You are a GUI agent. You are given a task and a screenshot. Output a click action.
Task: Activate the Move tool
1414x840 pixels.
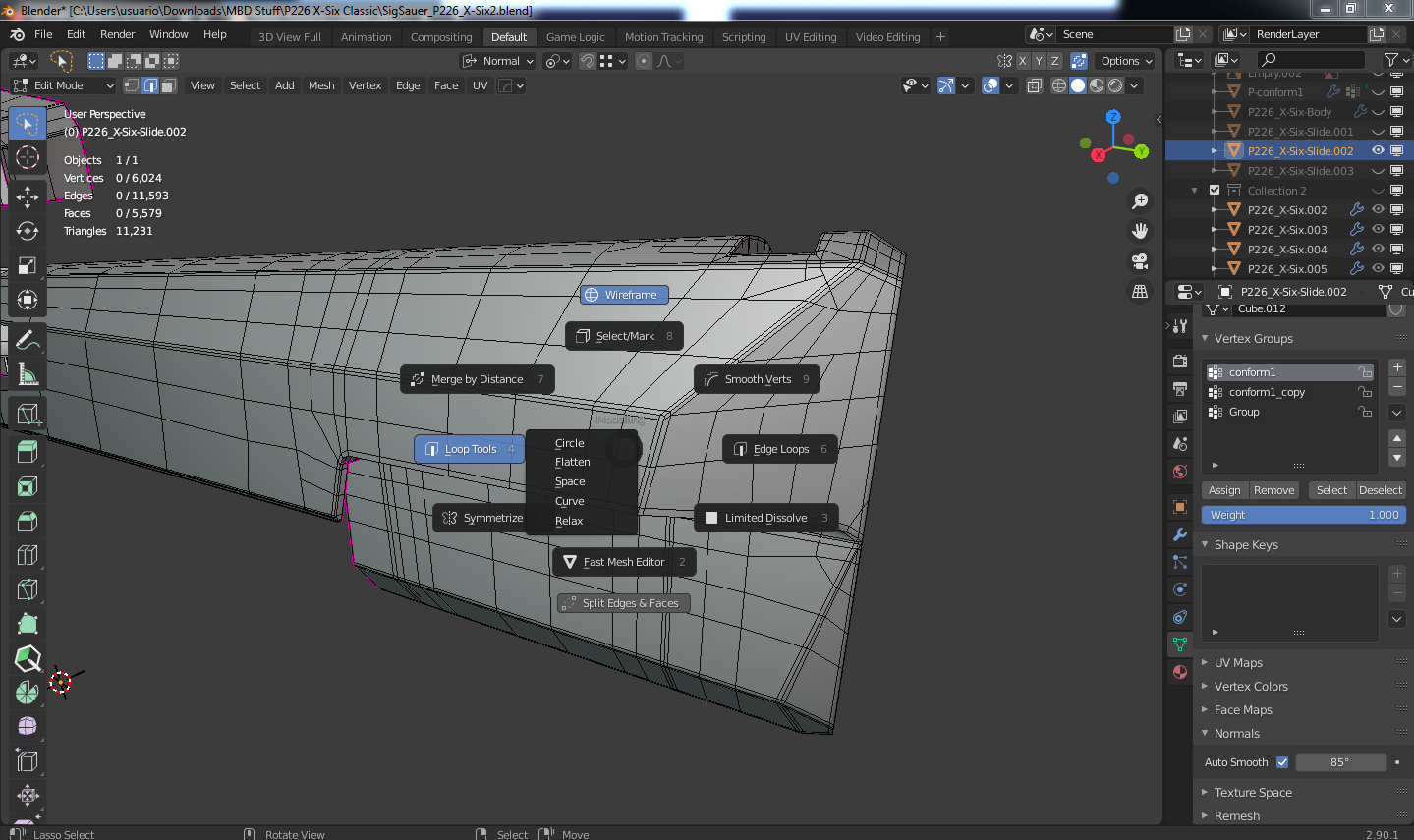point(28,196)
